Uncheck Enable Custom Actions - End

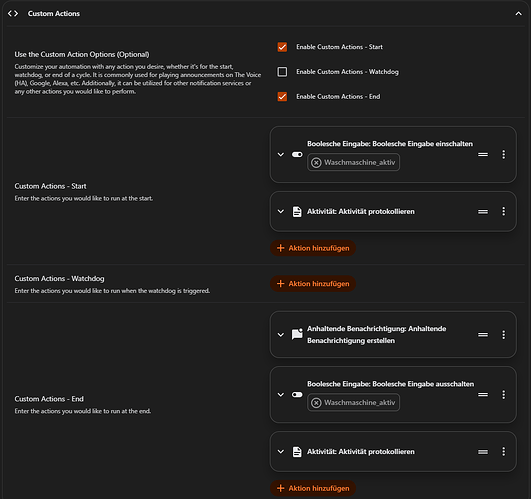282,96
